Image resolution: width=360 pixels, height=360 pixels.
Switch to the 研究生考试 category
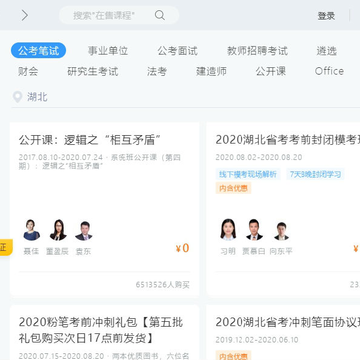(x=93, y=71)
